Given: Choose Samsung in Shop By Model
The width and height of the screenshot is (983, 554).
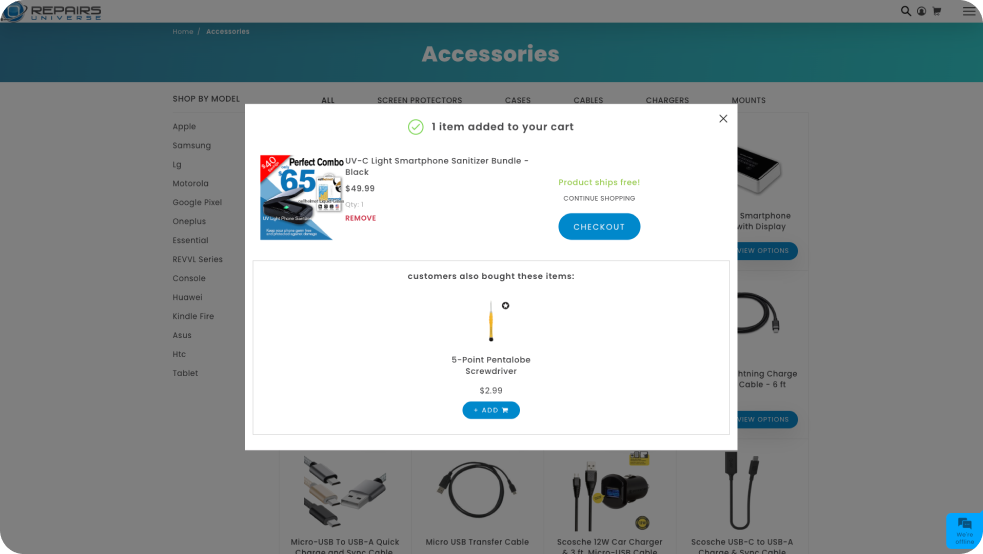Looking at the screenshot, I should point(191,145).
